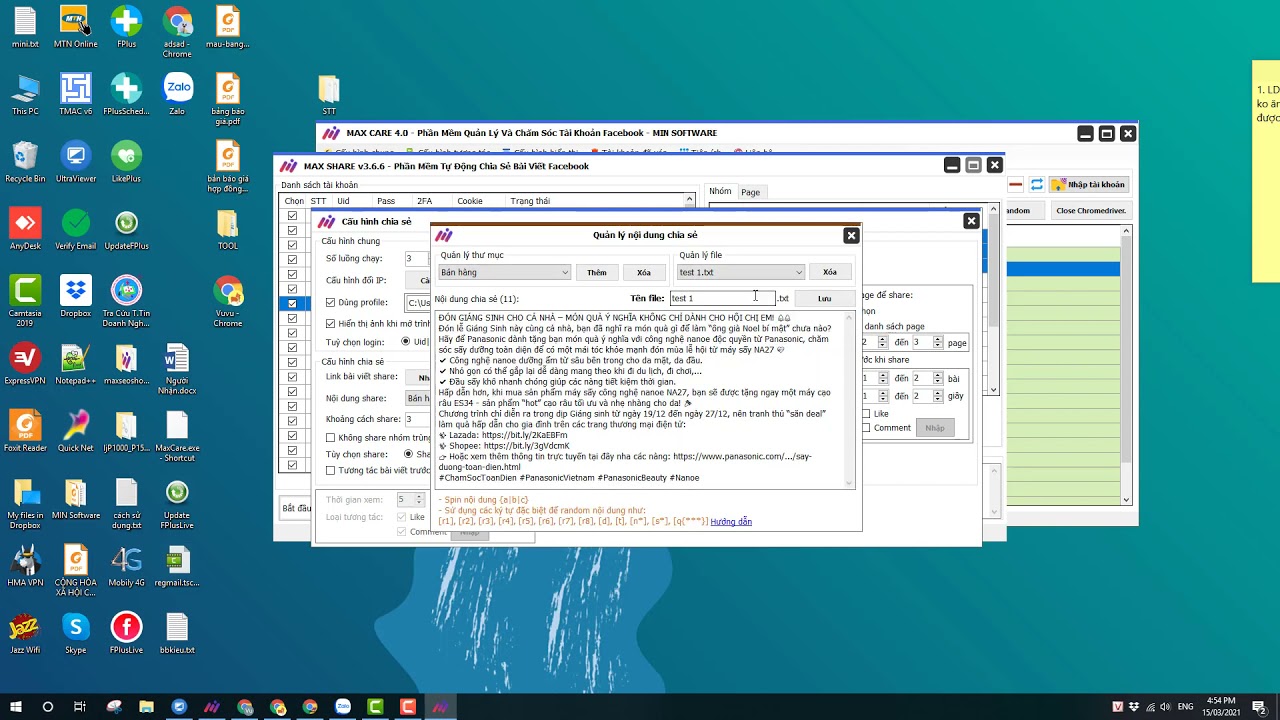Open the Camtasia 2019 desktop icon
The width and height of the screenshot is (1280, 720).
pos(25,300)
